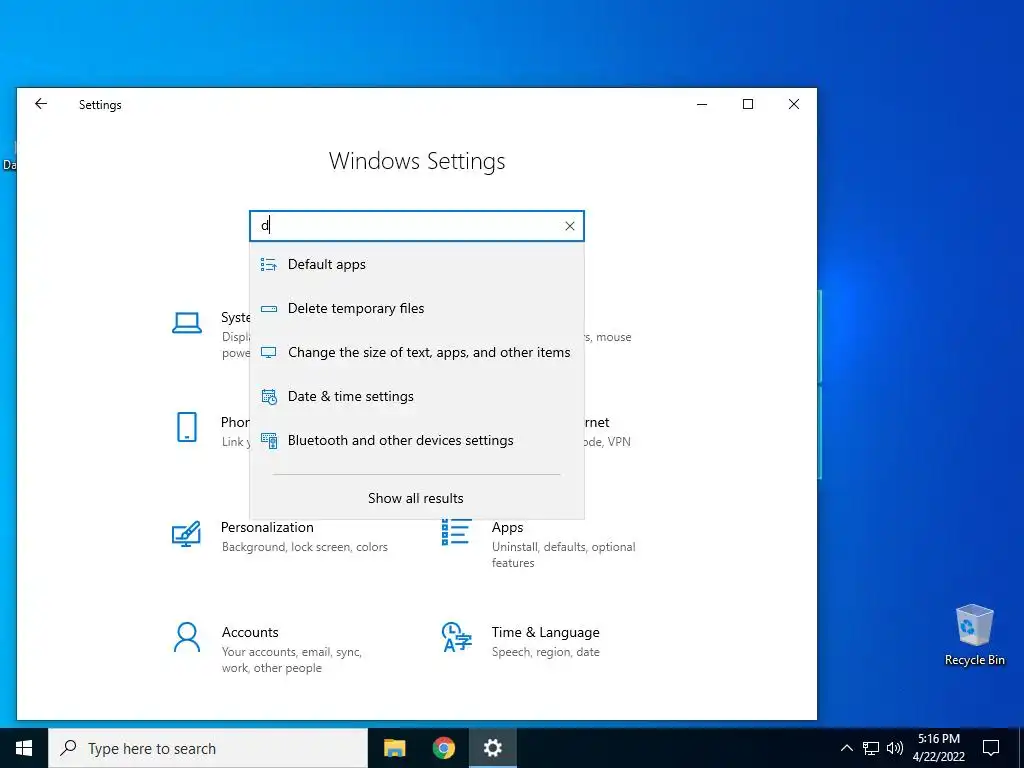
Task: Launch Google Chrome from the taskbar
Action: 443,748
